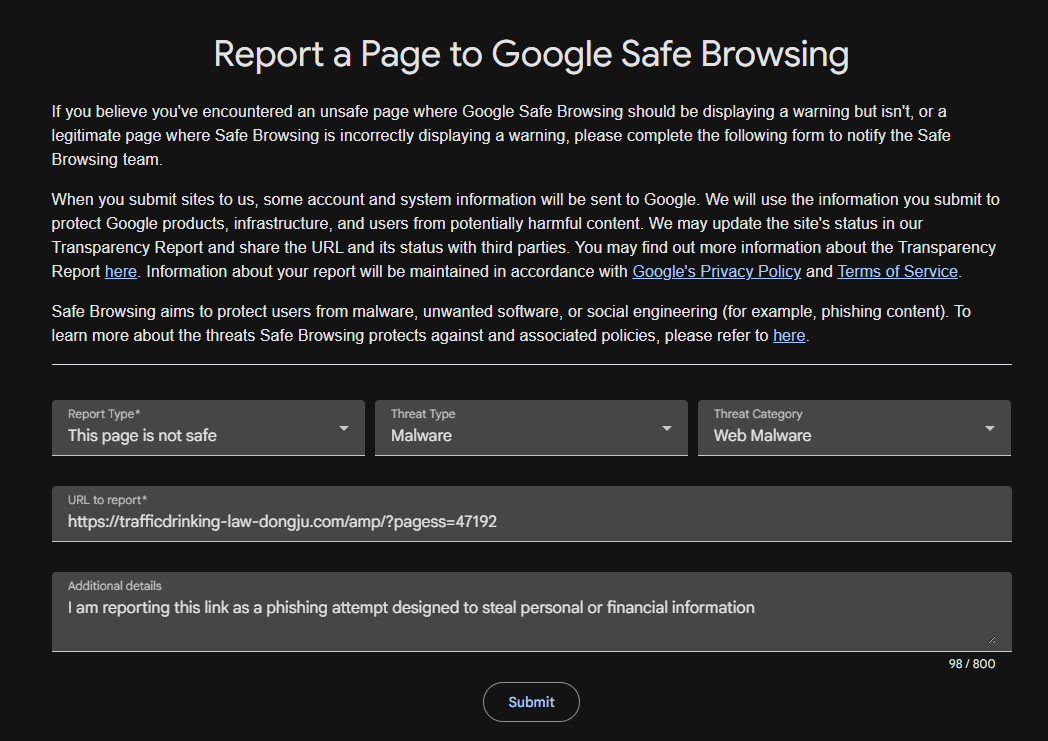
Task: Click the URL to report field
Action: [x=531, y=514]
